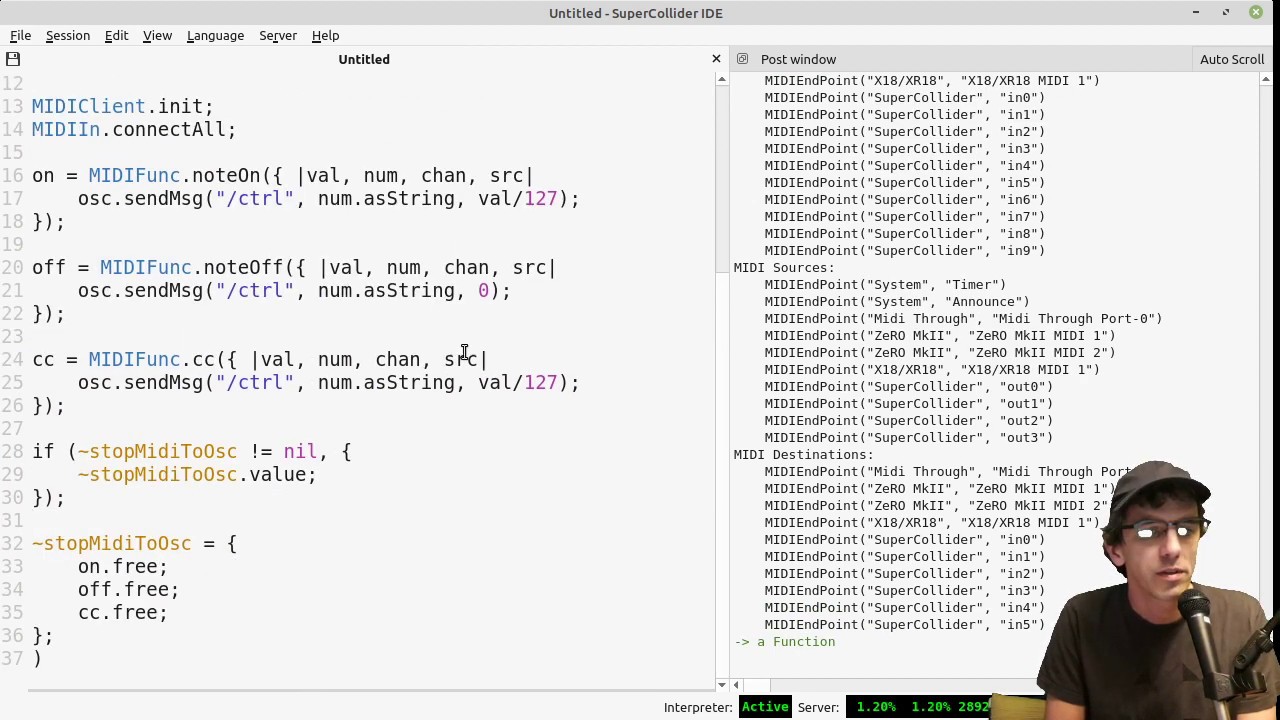Click the MIDIEndPoint SuperCollider 'in9' line

[x=905, y=250]
